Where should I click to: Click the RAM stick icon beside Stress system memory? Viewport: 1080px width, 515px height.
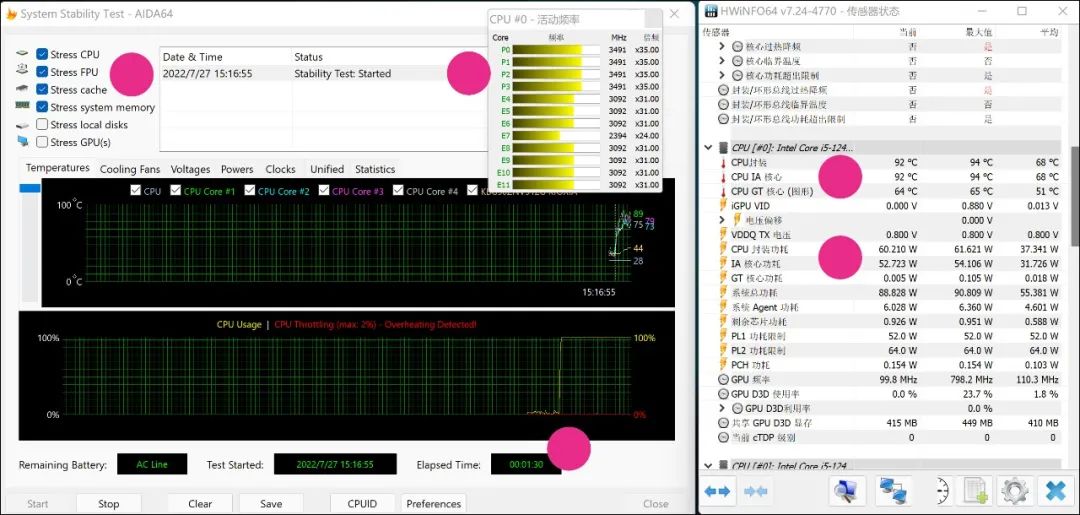click(23, 107)
